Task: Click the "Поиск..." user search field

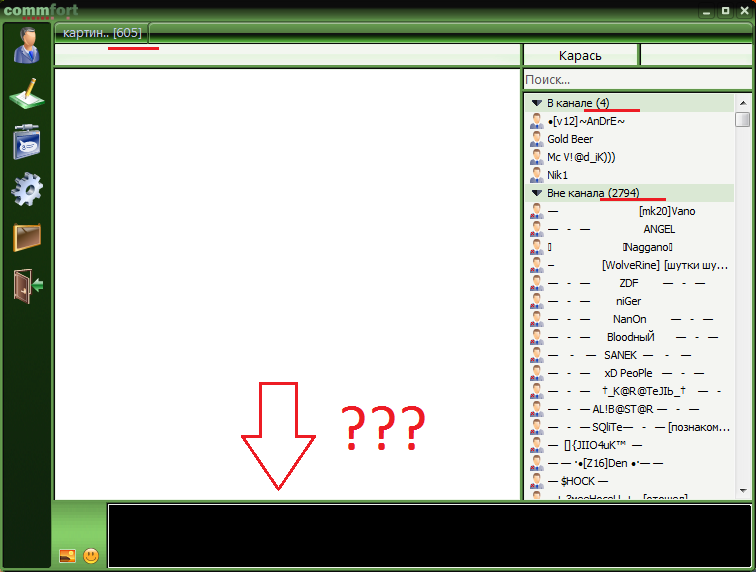Action: (x=636, y=79)
